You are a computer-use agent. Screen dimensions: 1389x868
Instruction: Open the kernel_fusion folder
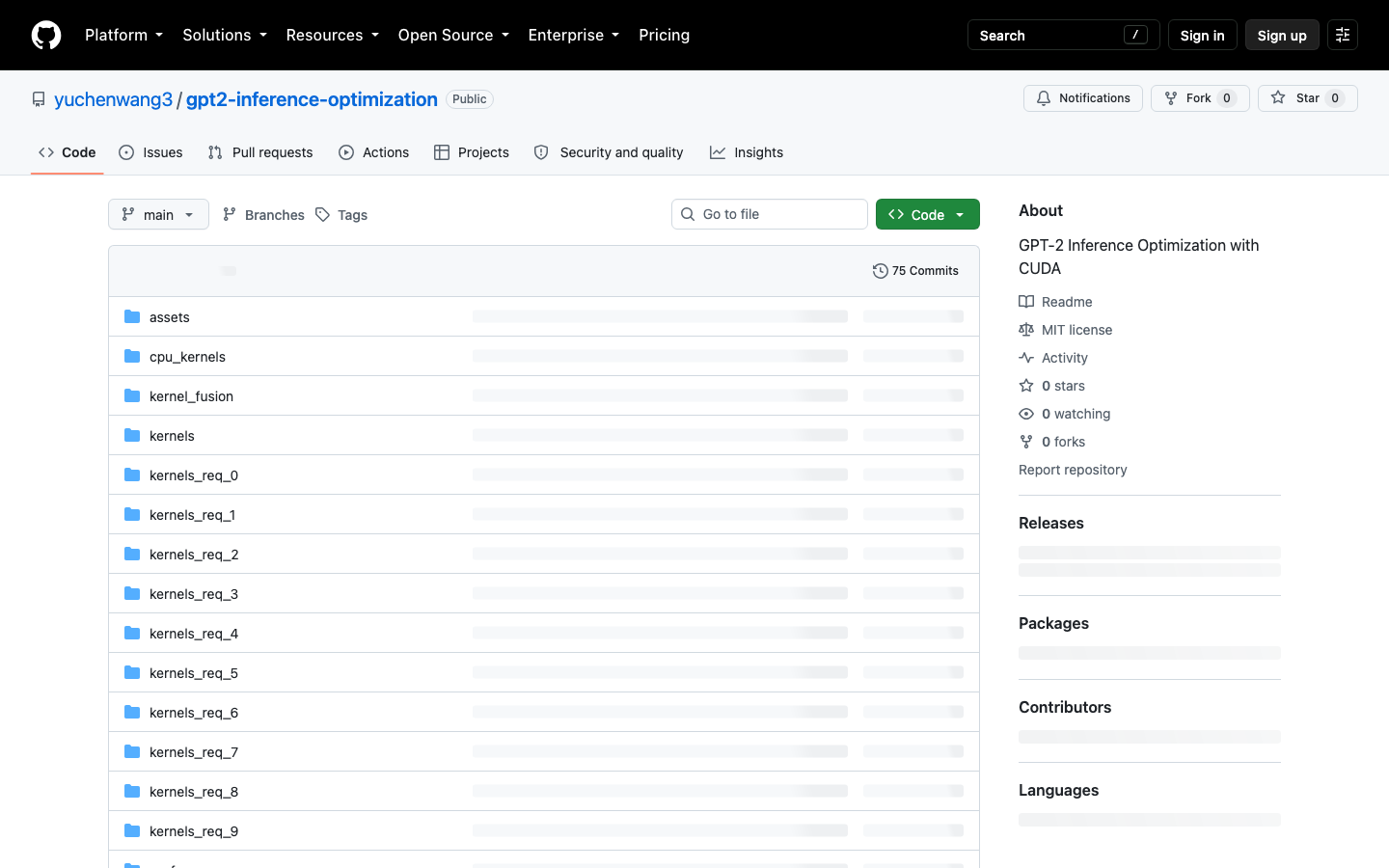click(x=191, y=396)
